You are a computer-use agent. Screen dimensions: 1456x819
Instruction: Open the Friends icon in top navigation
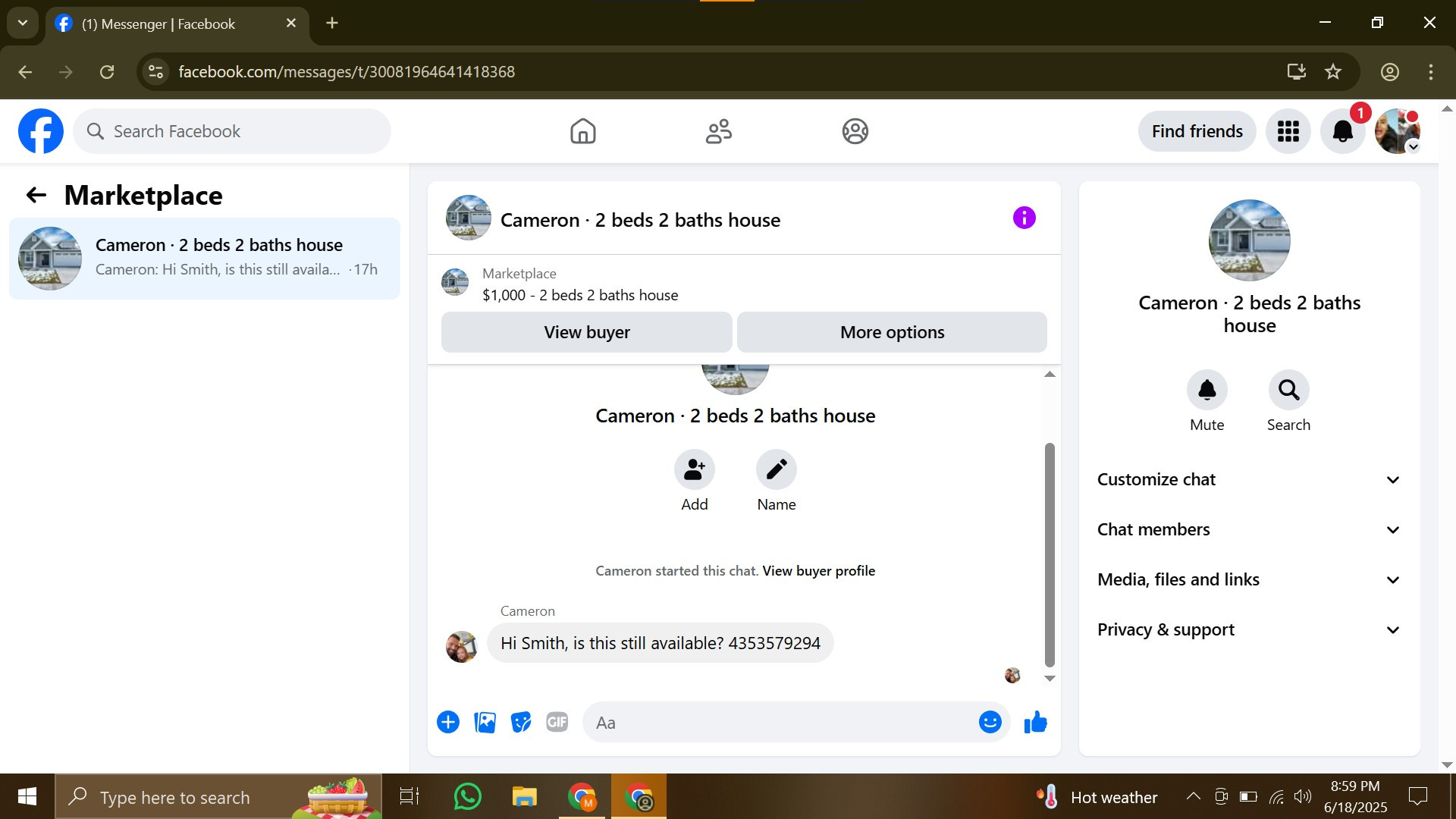(719, 131)
